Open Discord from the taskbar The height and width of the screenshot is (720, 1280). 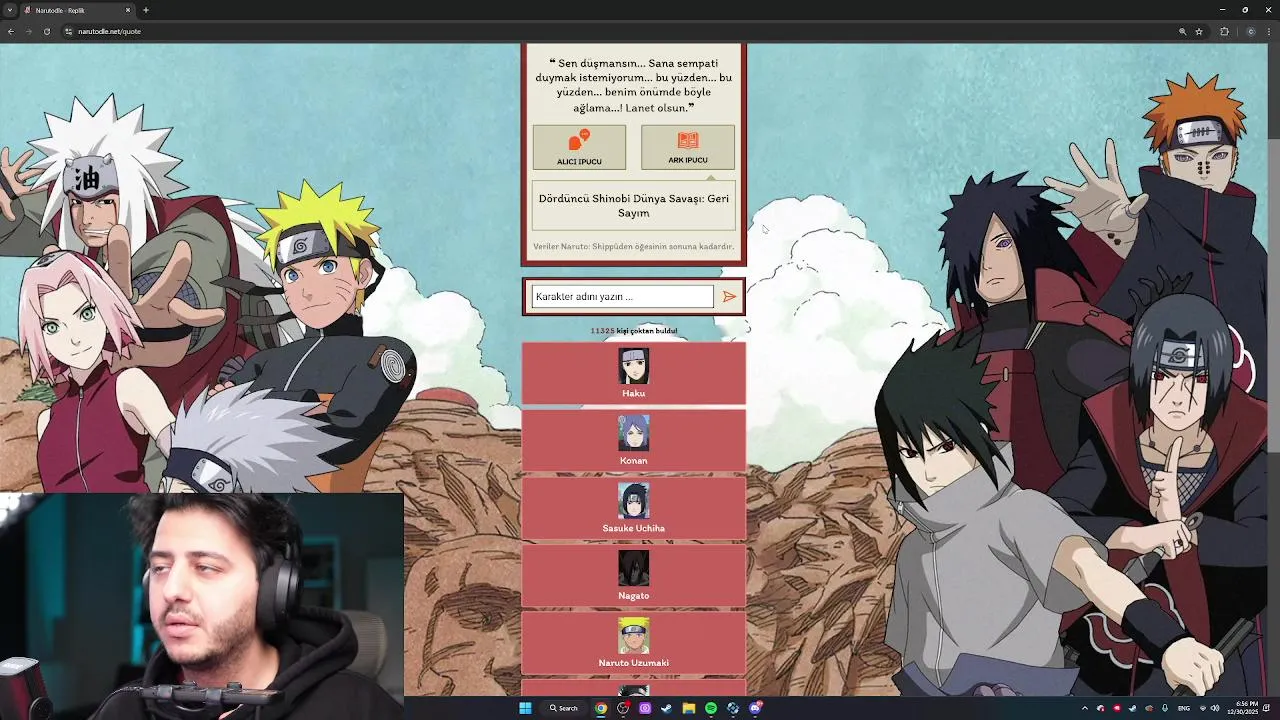pos(755,708)
